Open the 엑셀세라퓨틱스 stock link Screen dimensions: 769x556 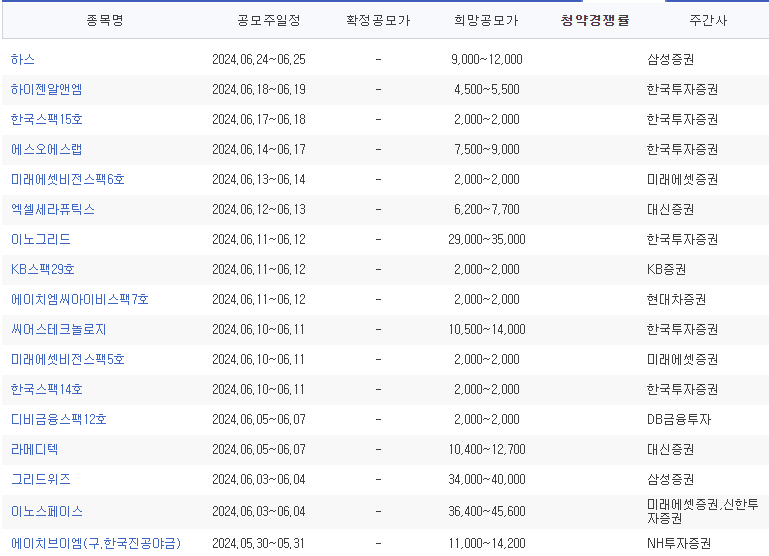point(52,209)
